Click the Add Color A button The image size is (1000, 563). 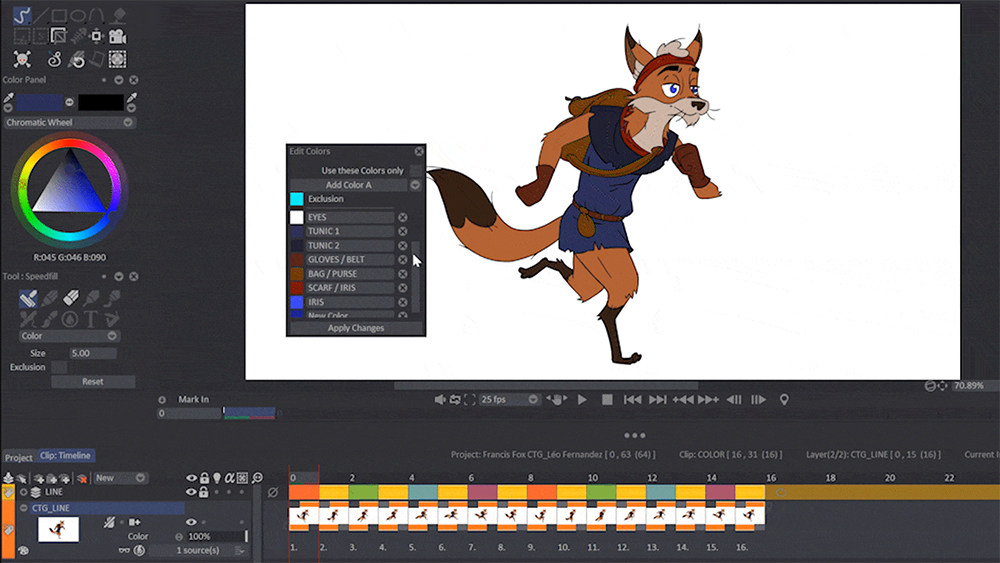click(x=348, y=184)
